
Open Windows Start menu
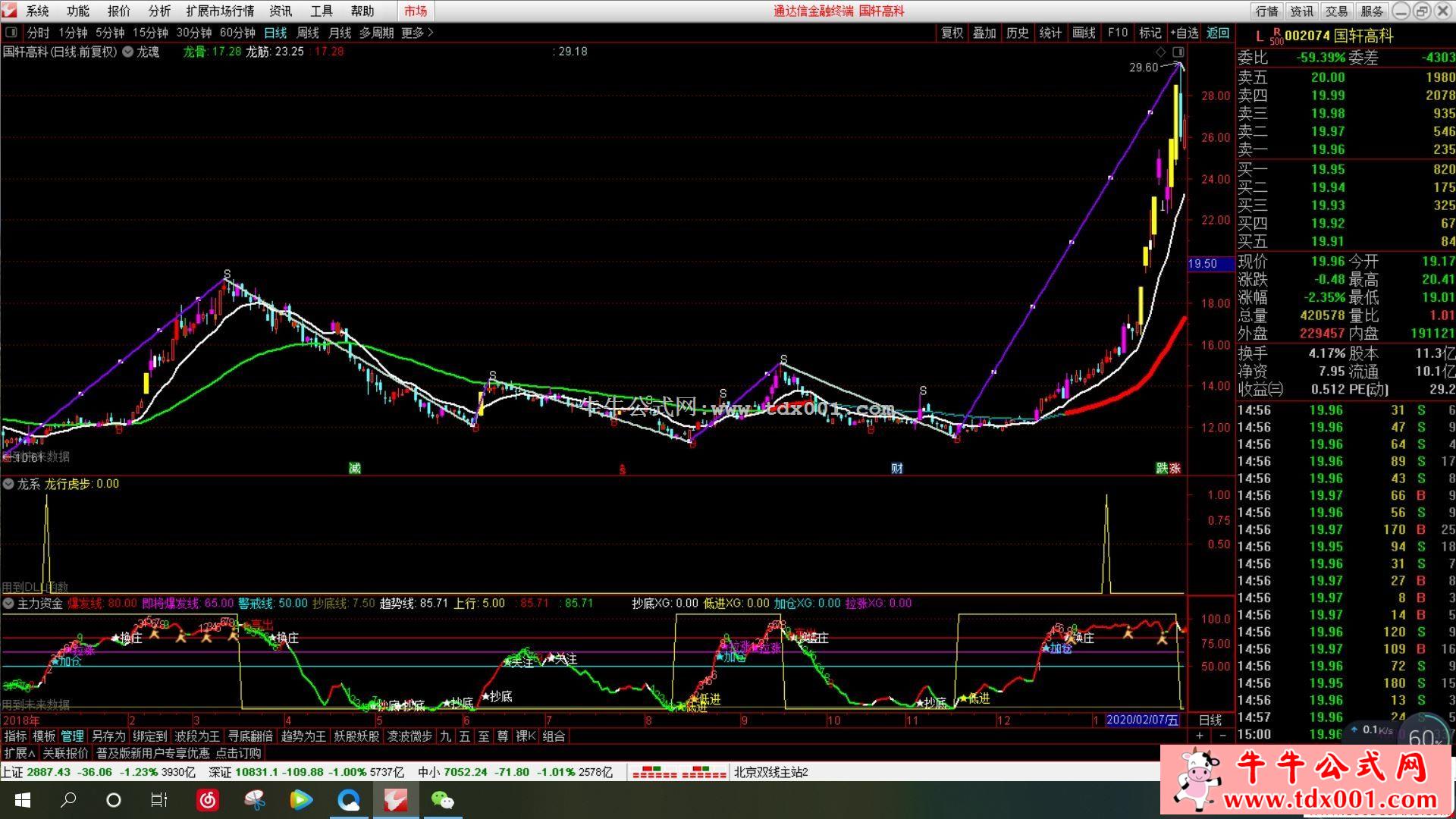(22, 800)
